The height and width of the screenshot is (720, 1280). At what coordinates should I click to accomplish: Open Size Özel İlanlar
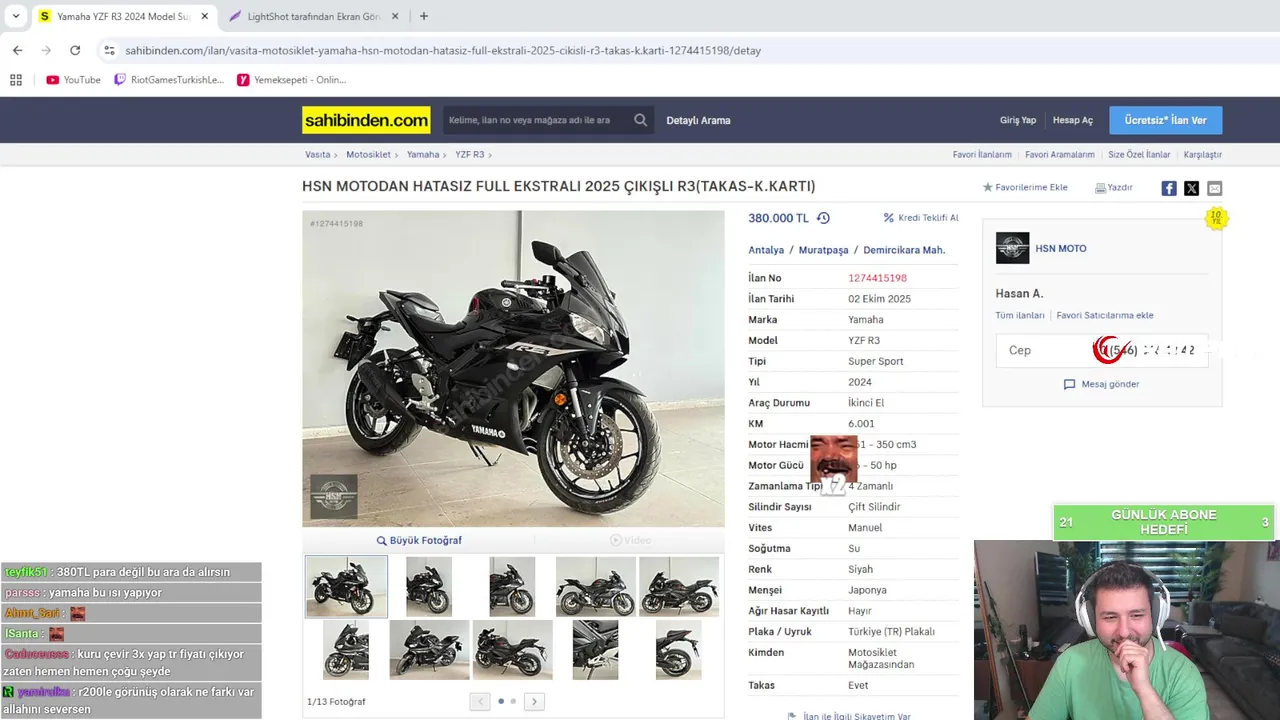point(1139,155)
